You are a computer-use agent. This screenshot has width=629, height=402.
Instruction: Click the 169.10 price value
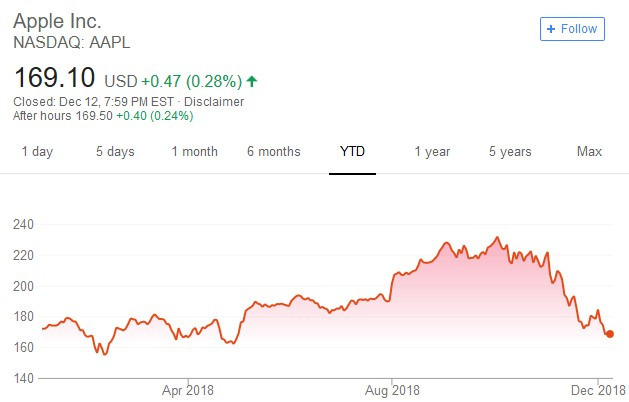54,77
